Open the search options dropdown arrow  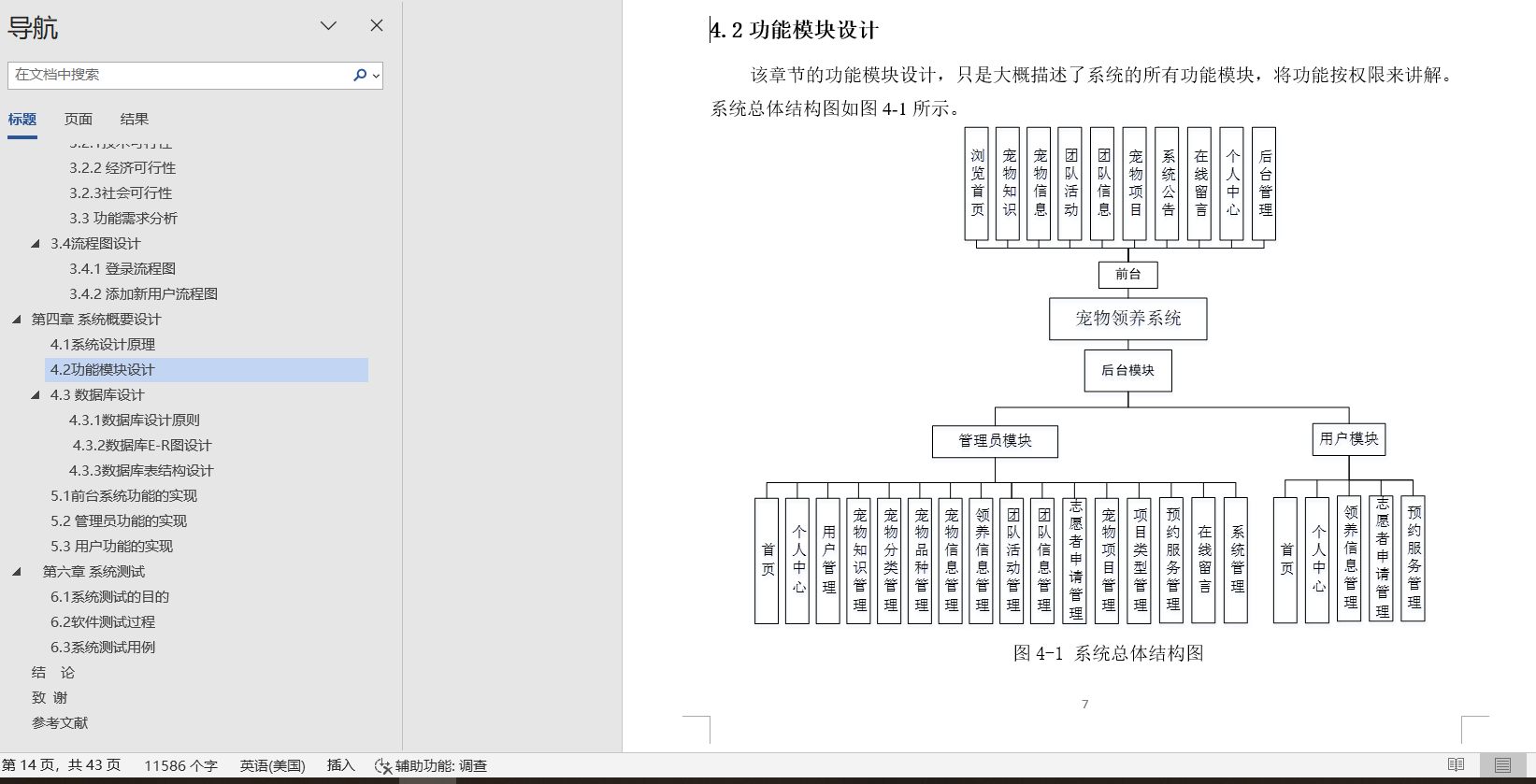point(376,76)
